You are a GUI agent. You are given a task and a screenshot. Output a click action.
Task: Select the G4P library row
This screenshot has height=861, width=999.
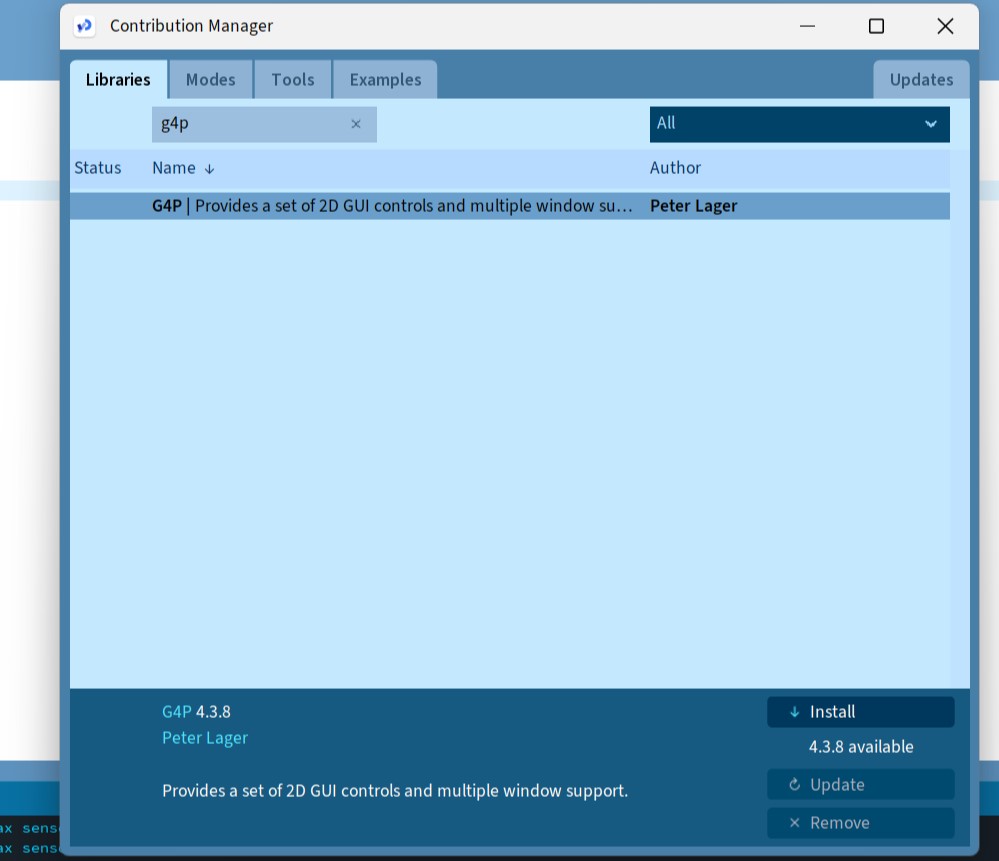pos(400,206)
